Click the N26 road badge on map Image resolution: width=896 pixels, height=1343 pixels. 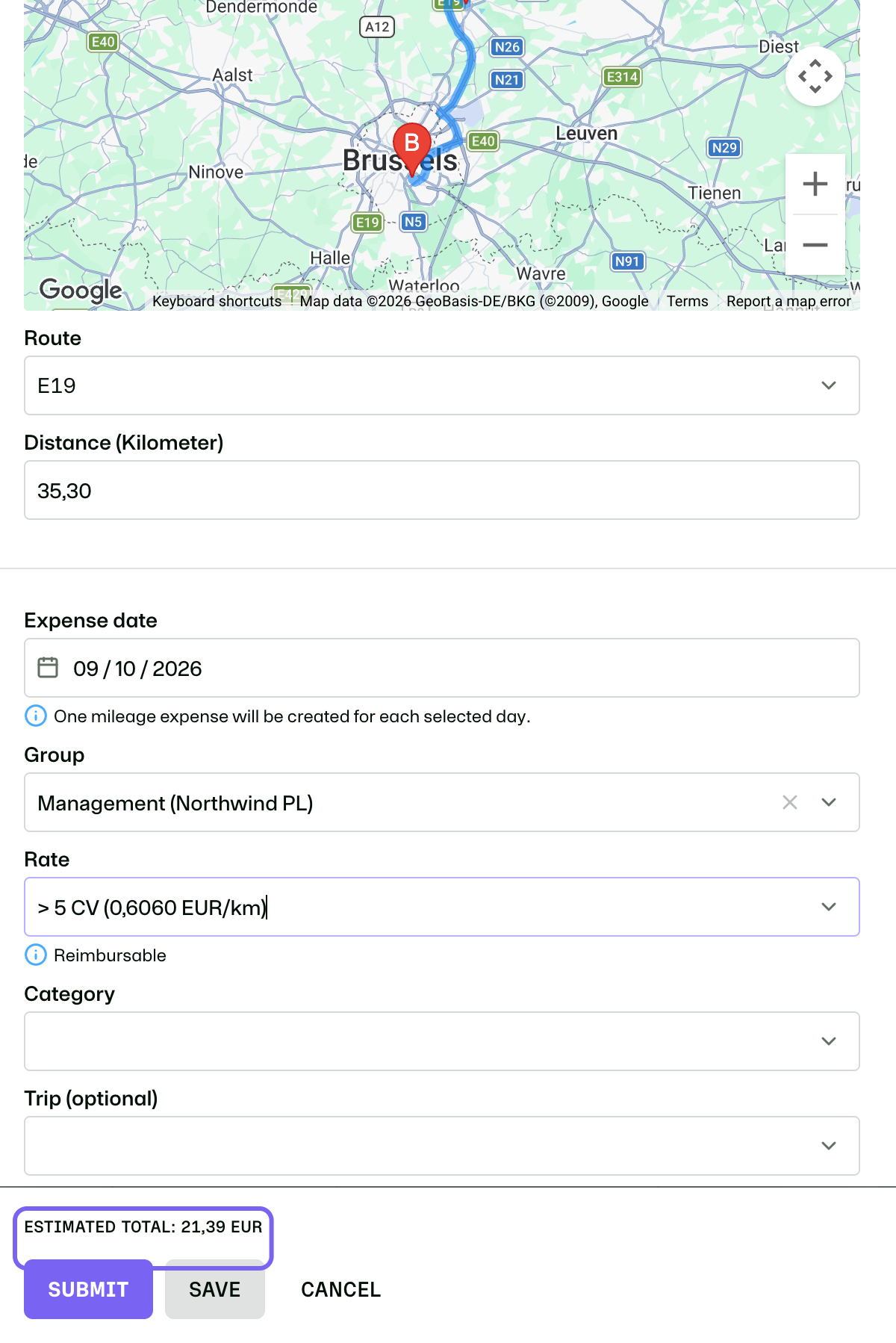[x=507, y=47]
